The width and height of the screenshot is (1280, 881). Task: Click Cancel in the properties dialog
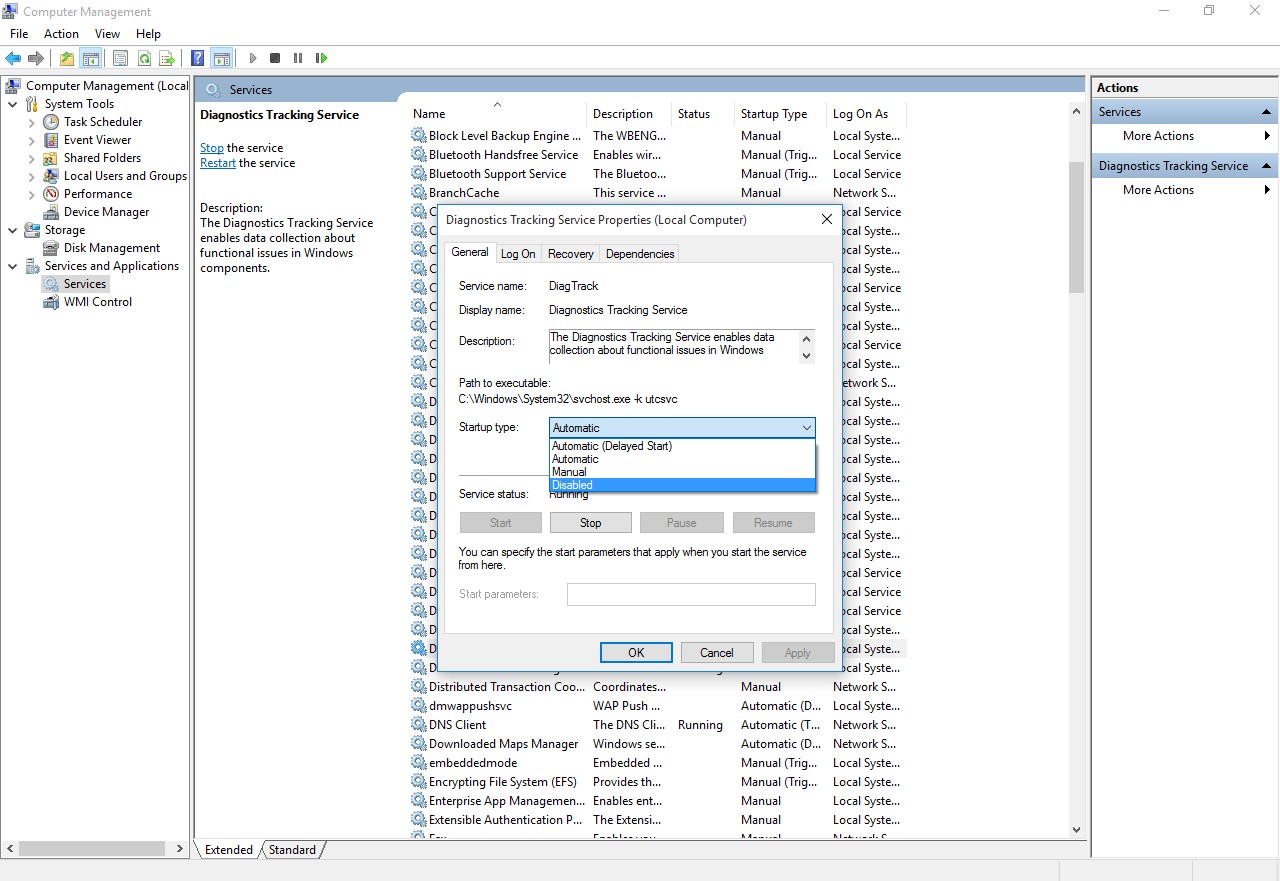[x=717, y=652]
